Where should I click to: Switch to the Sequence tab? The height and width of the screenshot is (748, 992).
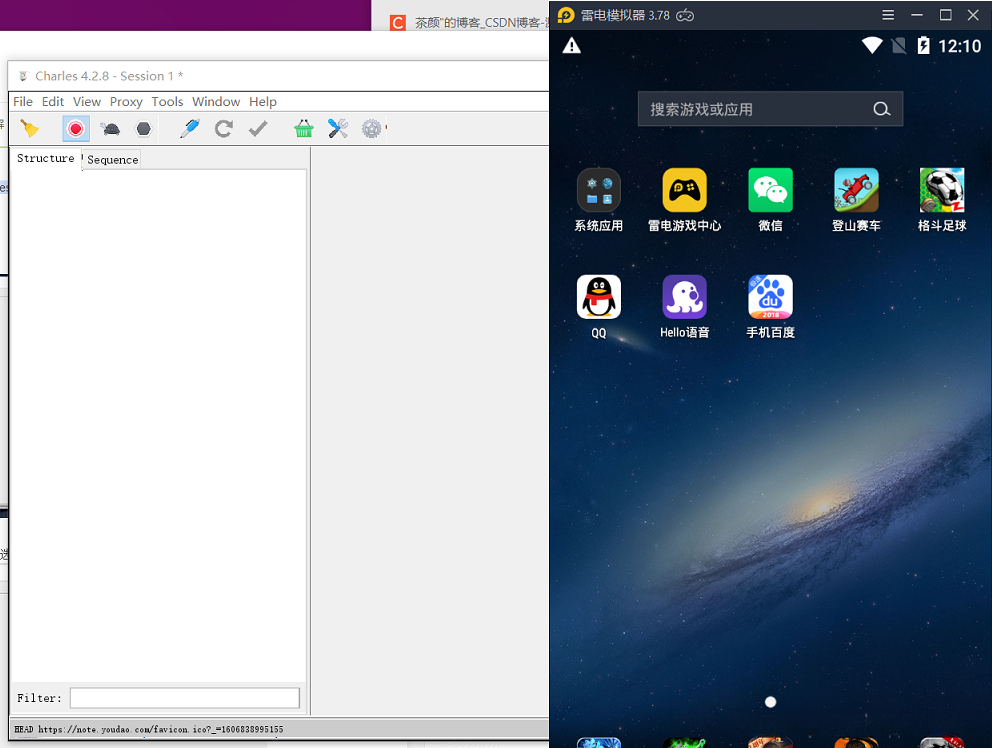113,160
